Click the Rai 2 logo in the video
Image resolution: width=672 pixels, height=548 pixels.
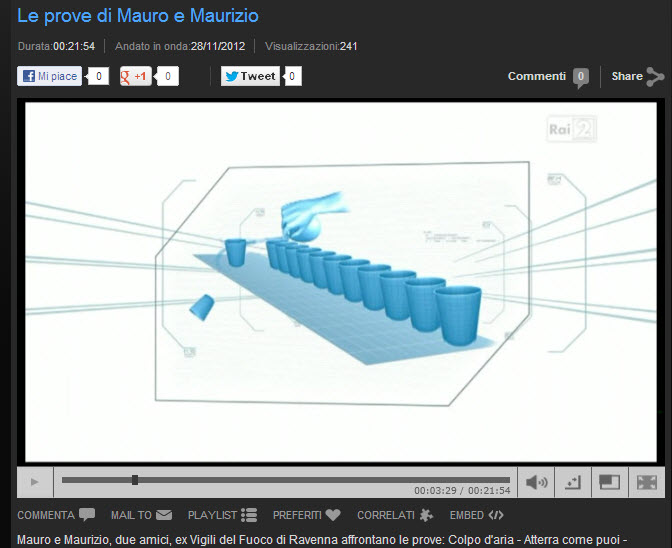(571, 127)
